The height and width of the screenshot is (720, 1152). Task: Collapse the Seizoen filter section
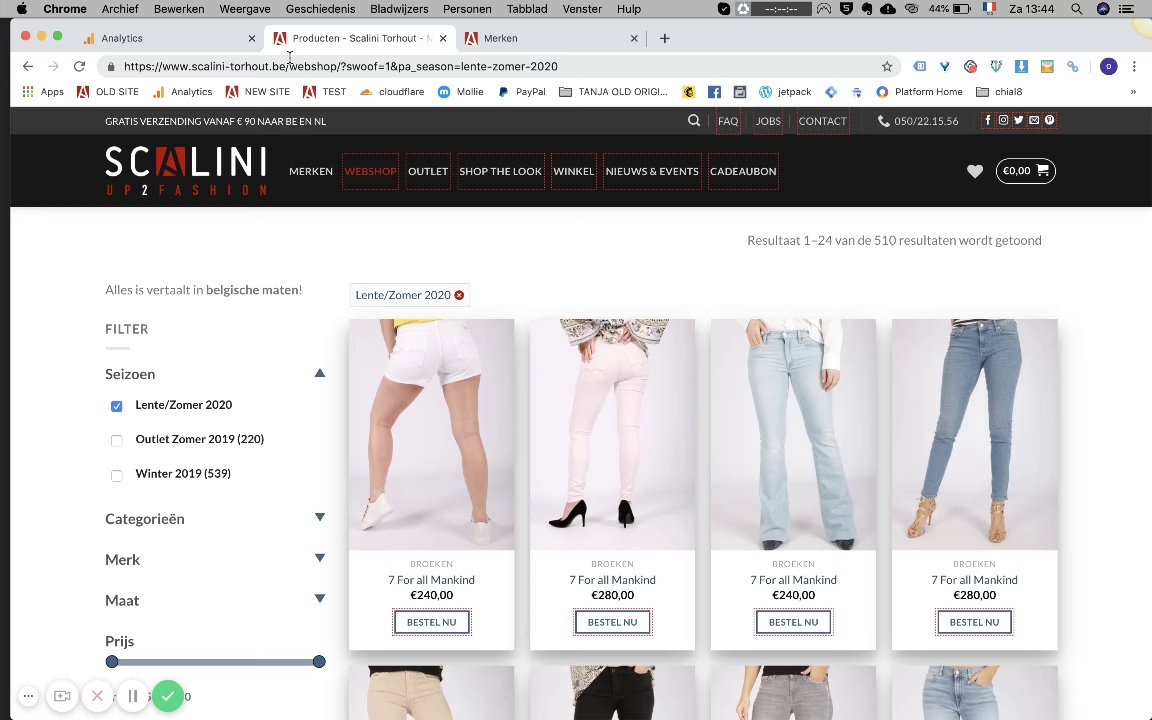[320, 373]
